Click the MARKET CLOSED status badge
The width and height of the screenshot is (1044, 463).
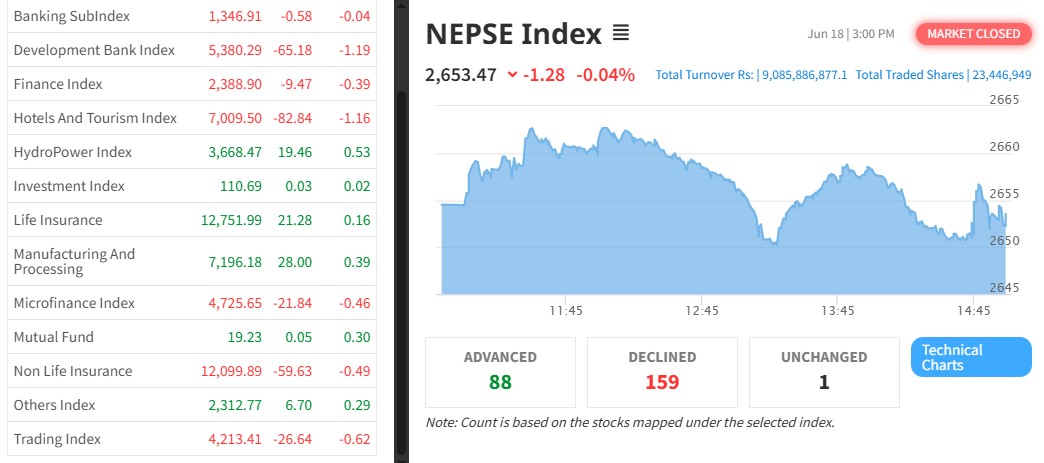tap(973, 34)
